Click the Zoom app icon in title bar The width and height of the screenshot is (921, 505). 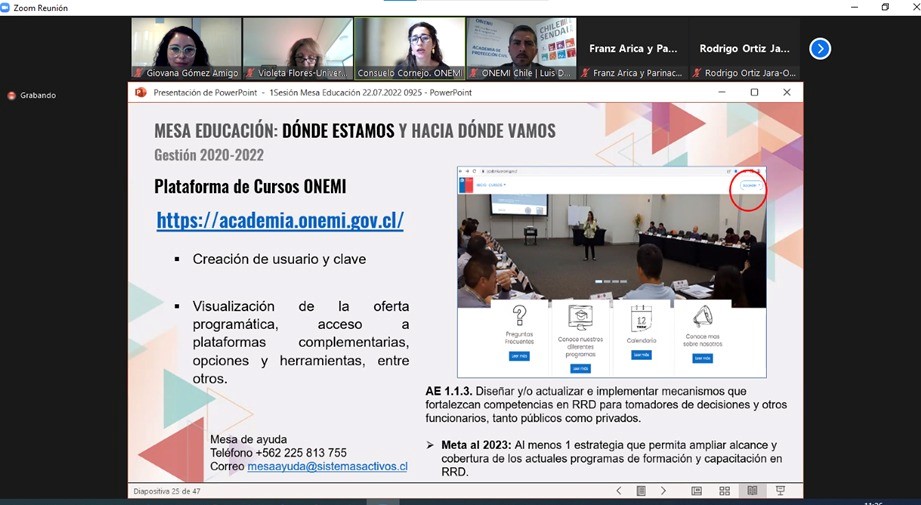pos(5,8)
